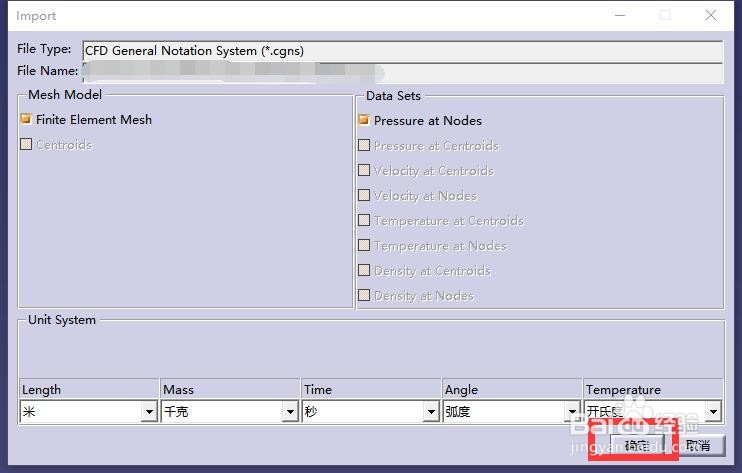Open the Time unit dropdown
The height and width of the screenshot is (473, 742).
tap(431, 412)
